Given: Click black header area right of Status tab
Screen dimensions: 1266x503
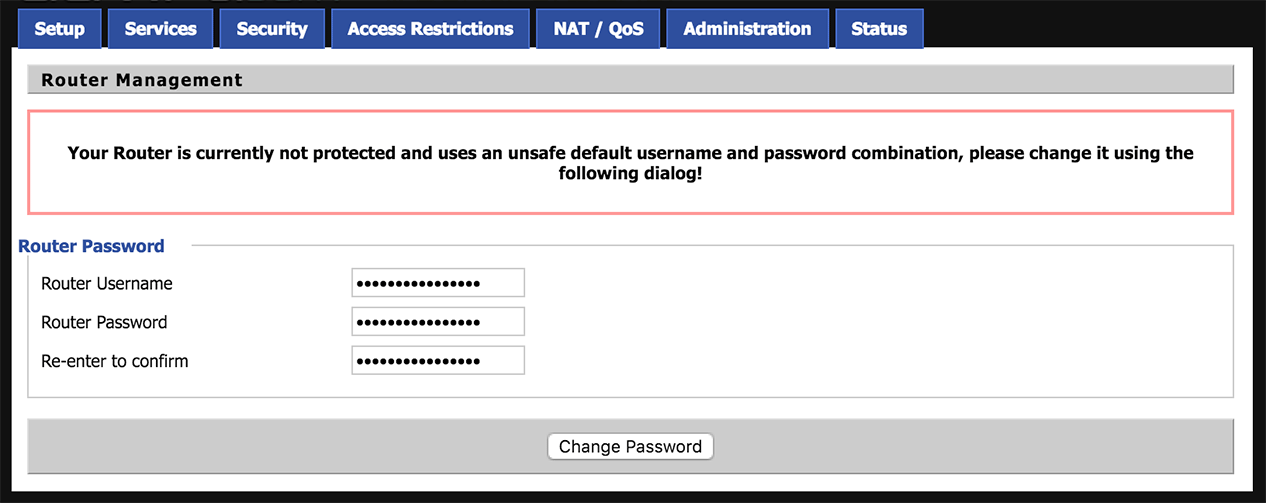Looking at the screenshot, I should (1090, 25).
